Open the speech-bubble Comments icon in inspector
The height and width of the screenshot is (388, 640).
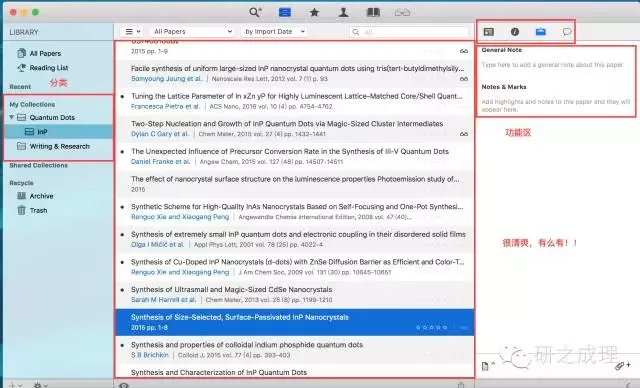click(x=567, y=31)
